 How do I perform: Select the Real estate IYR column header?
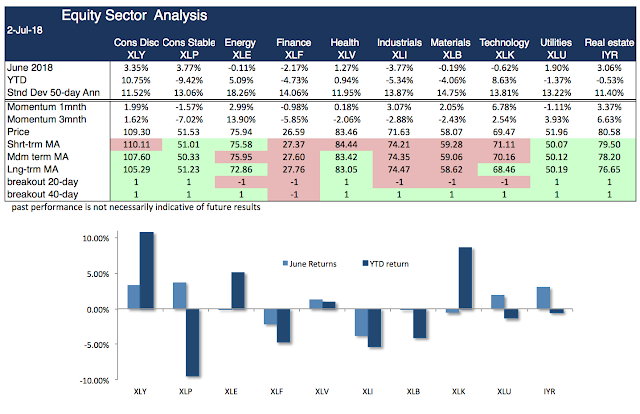[x=602, y=47]
